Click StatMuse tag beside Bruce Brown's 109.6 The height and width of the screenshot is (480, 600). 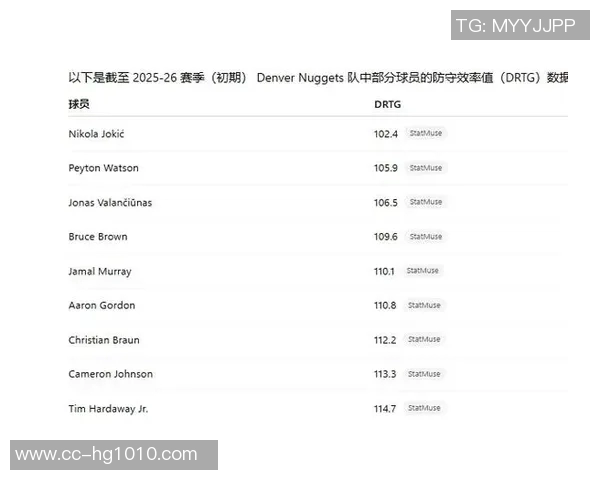[425, 237]
